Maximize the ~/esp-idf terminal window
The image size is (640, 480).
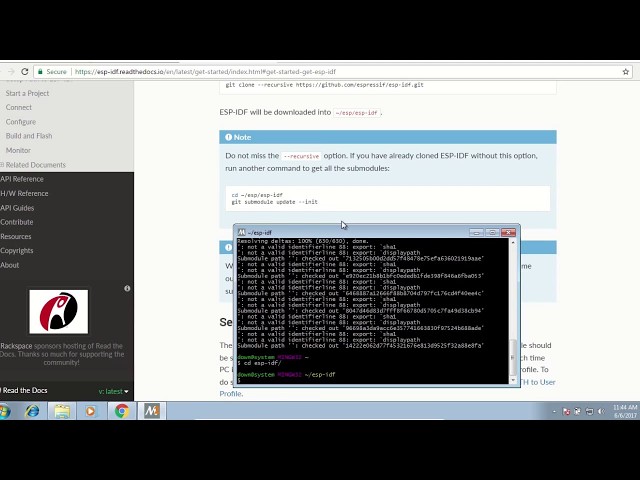pos(492,232)
